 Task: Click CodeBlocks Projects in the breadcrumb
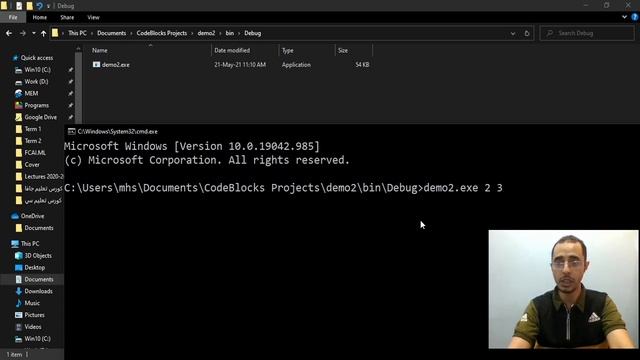(162, 33)
